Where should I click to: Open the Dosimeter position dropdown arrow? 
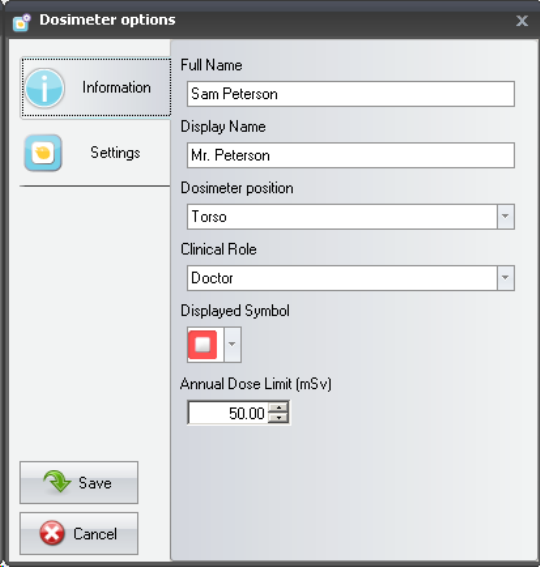click(x=505, y=216)
